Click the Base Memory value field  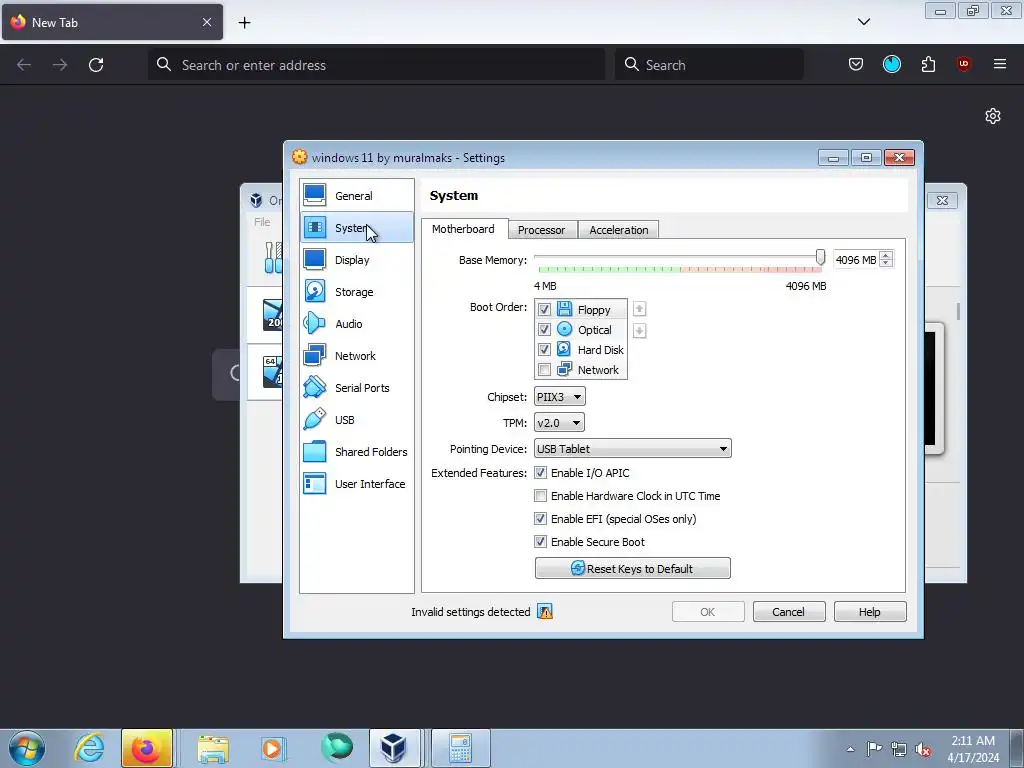coord(856,260)
